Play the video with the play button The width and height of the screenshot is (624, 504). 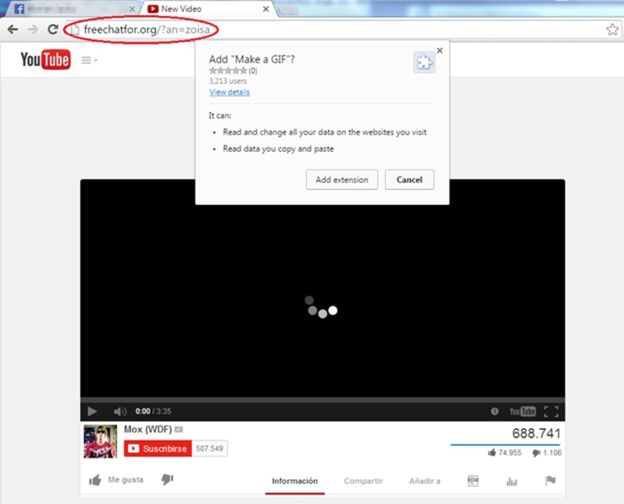tap(92, 411)
